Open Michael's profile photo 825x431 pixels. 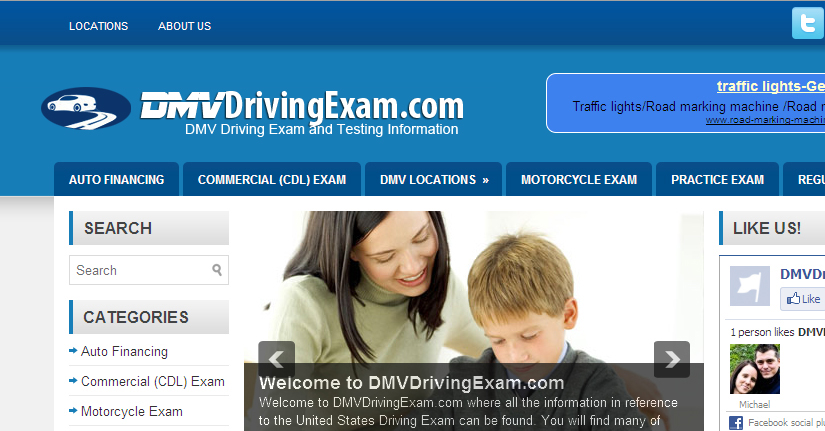point(754,369)
